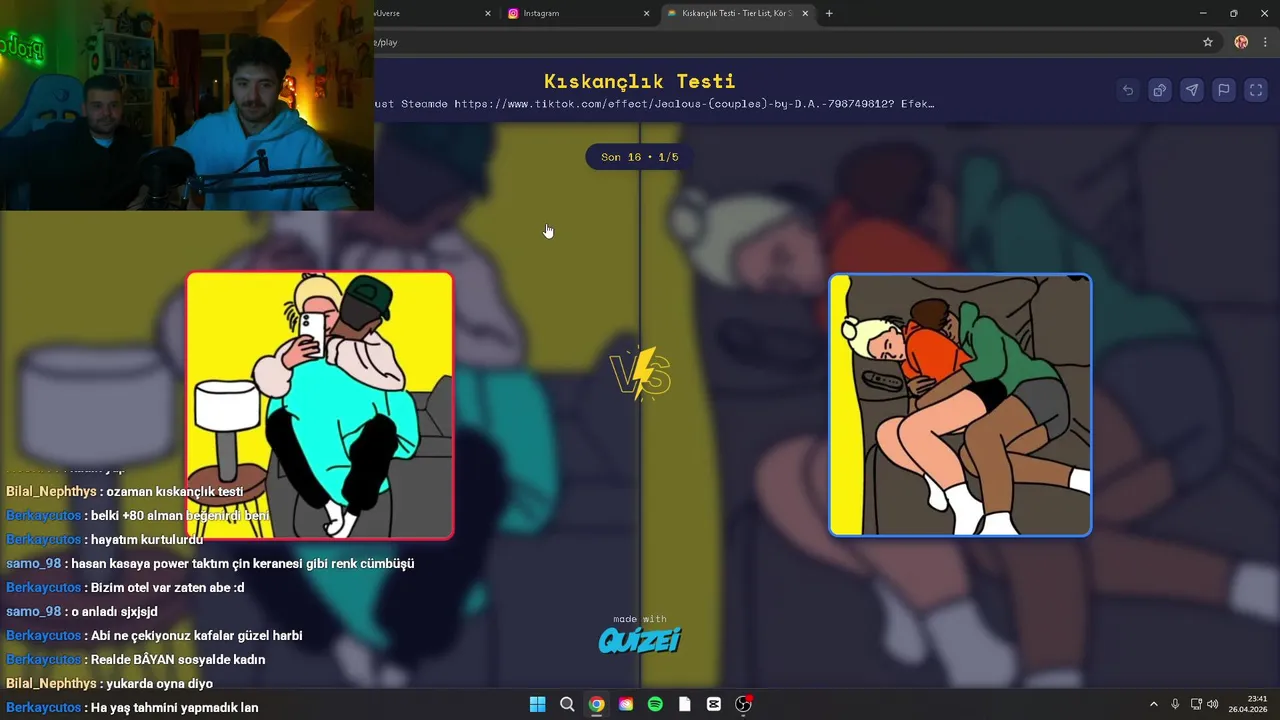The width and height of the screenshot is (1280, 720).
Task: Click the colorful app icon next to Chrome
Action: click(x=626, y=704)
